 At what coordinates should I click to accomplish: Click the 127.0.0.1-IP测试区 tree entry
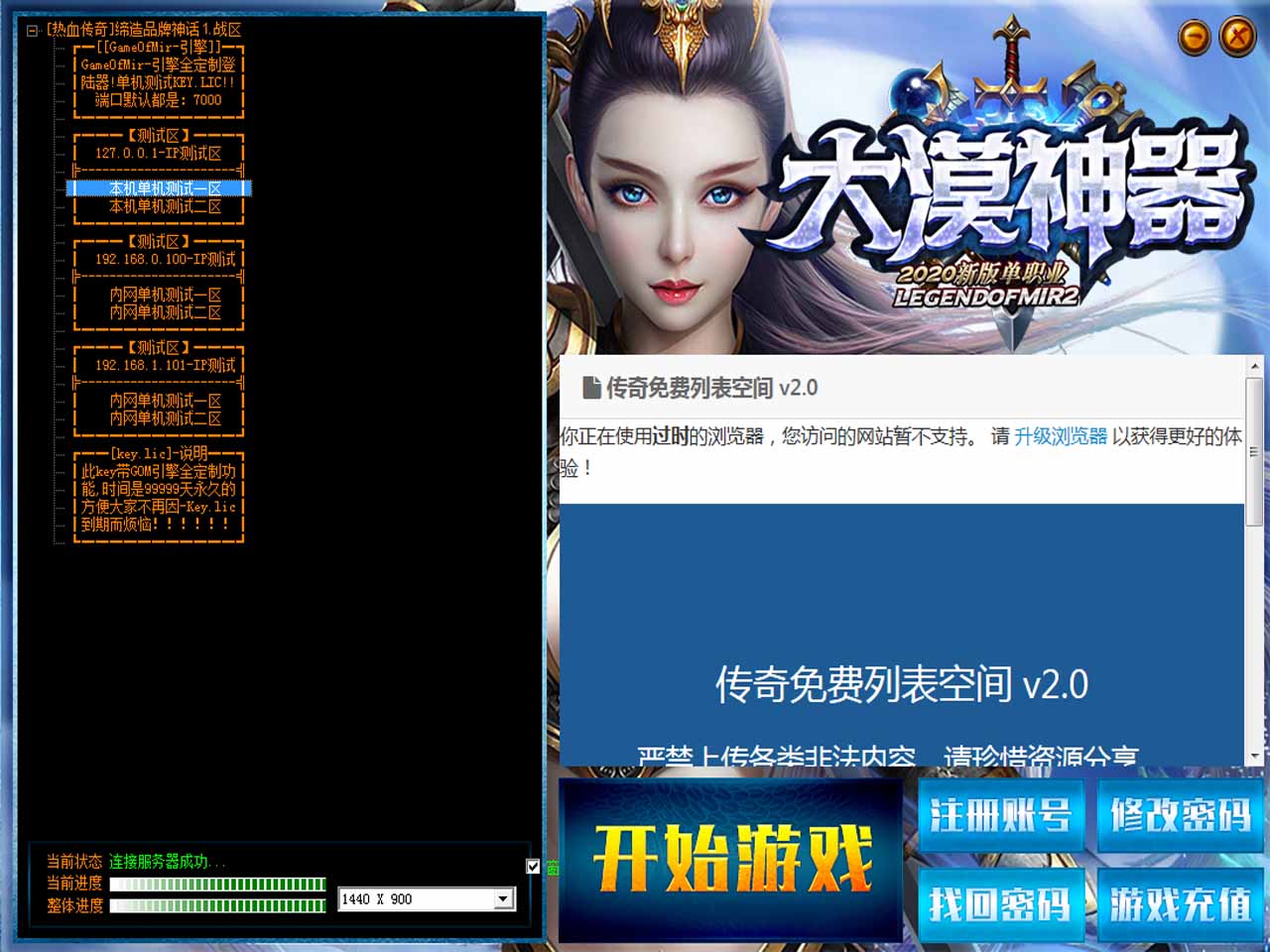pyautogui.click(x=159, y=153)
